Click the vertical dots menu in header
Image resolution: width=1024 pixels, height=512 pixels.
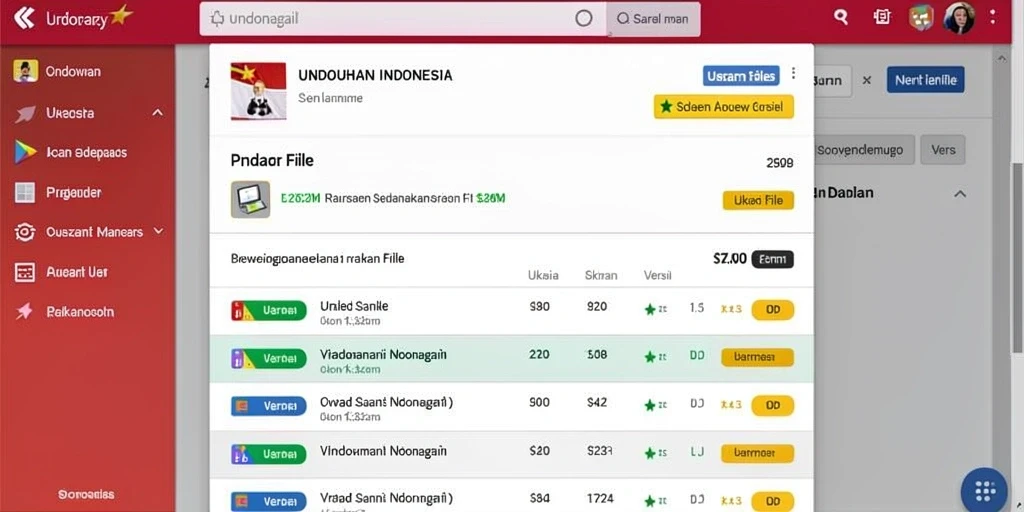pos(993,17)
